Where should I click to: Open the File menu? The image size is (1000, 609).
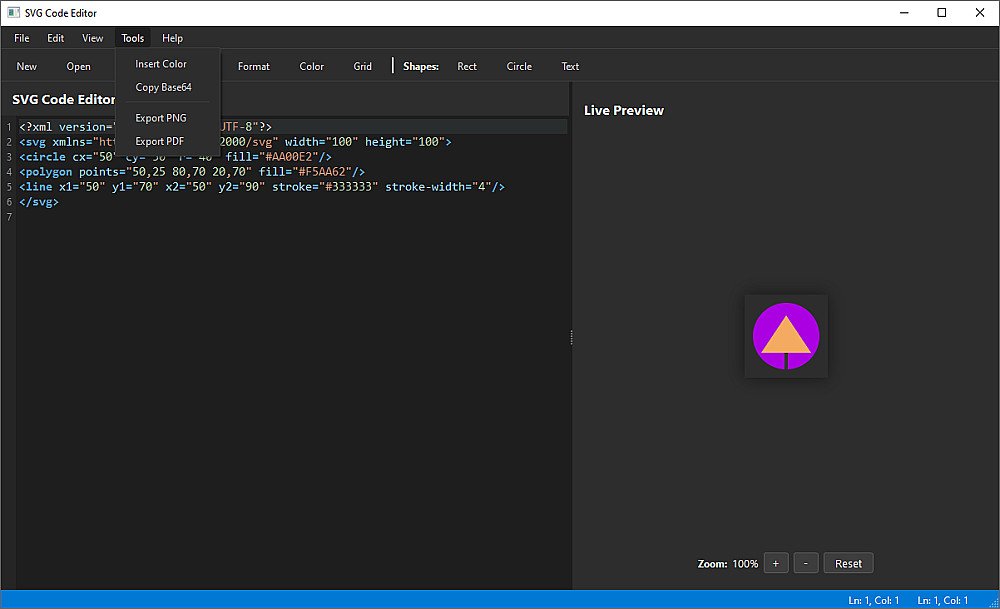tap(22, 38)
